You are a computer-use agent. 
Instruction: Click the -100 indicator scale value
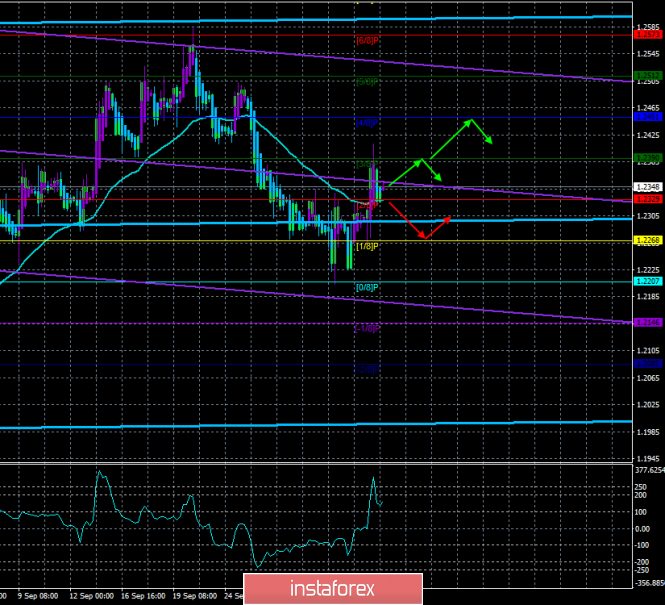642,545
